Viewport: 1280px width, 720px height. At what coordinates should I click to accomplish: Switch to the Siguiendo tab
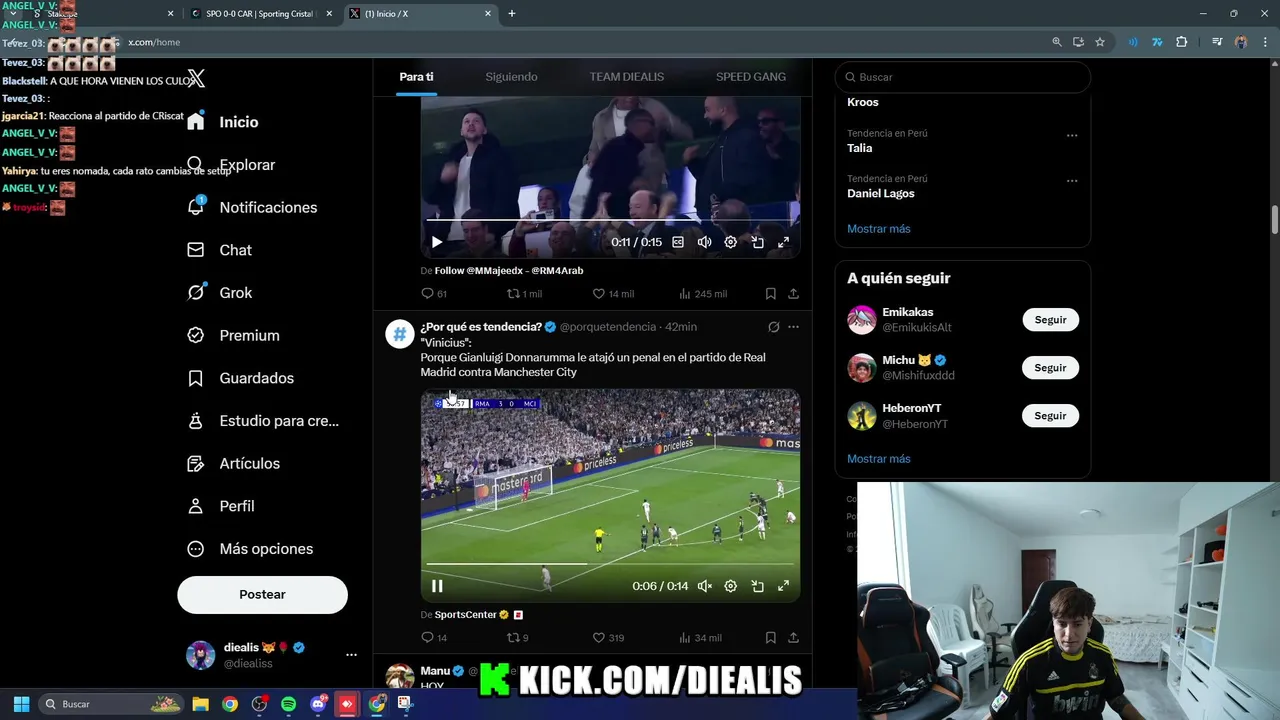pyautogui.click(x=511, y=77)
